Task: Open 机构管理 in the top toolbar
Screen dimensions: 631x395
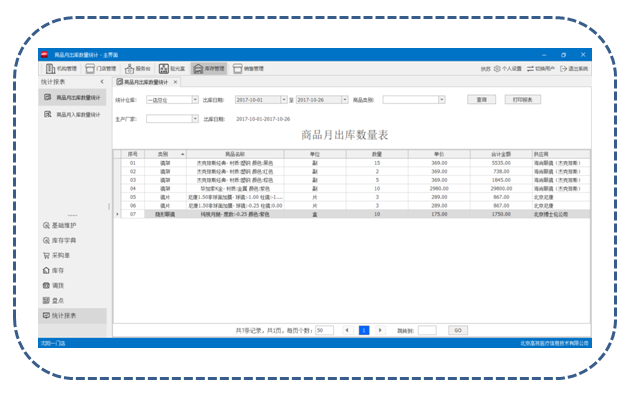Action: coord(61,69)
